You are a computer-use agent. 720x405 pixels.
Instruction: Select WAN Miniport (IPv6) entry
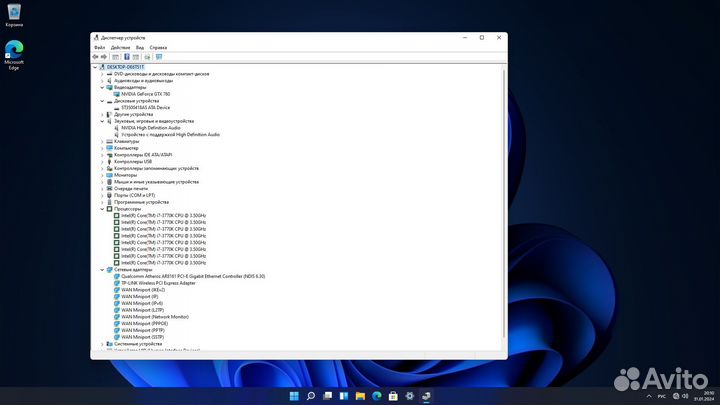coord(142,304)
